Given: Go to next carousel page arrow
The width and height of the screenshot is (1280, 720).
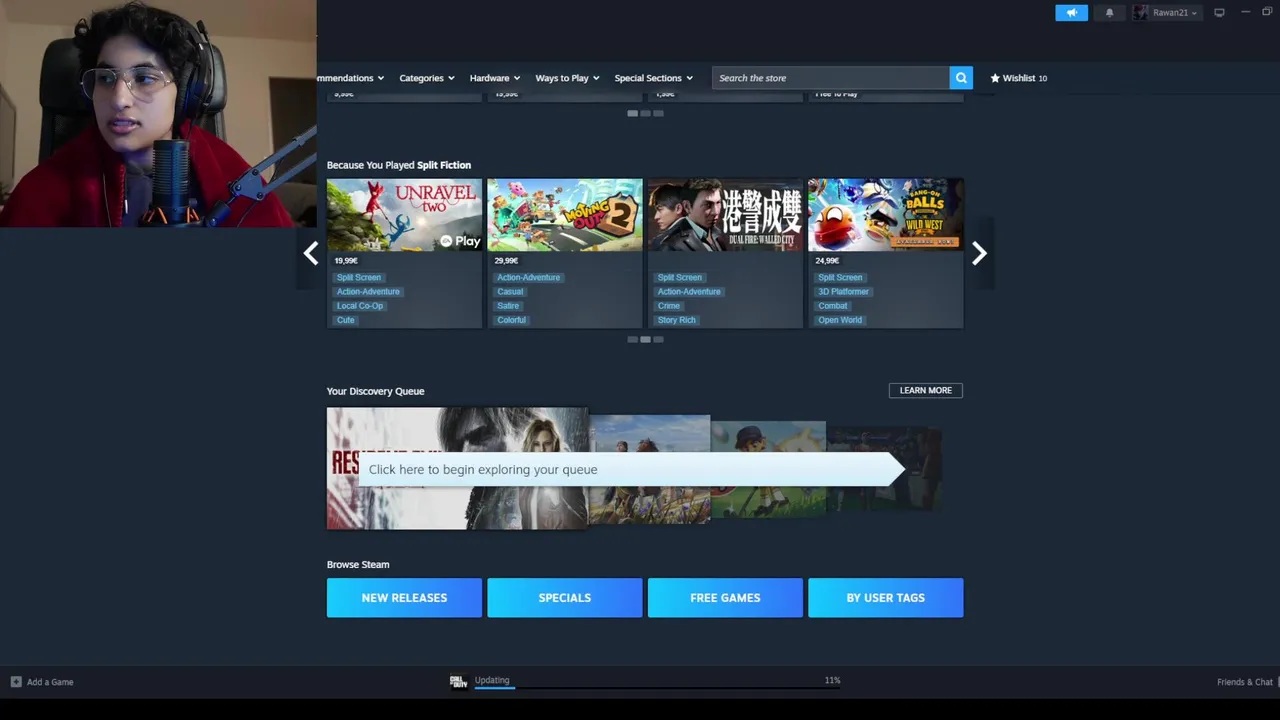Looking at the screenshot, I should pos(979,254).
